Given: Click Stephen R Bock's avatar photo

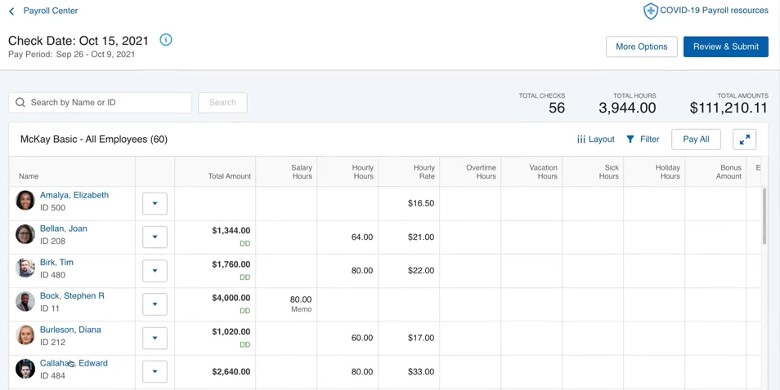Looking at the screenshot, I should 25,301.
